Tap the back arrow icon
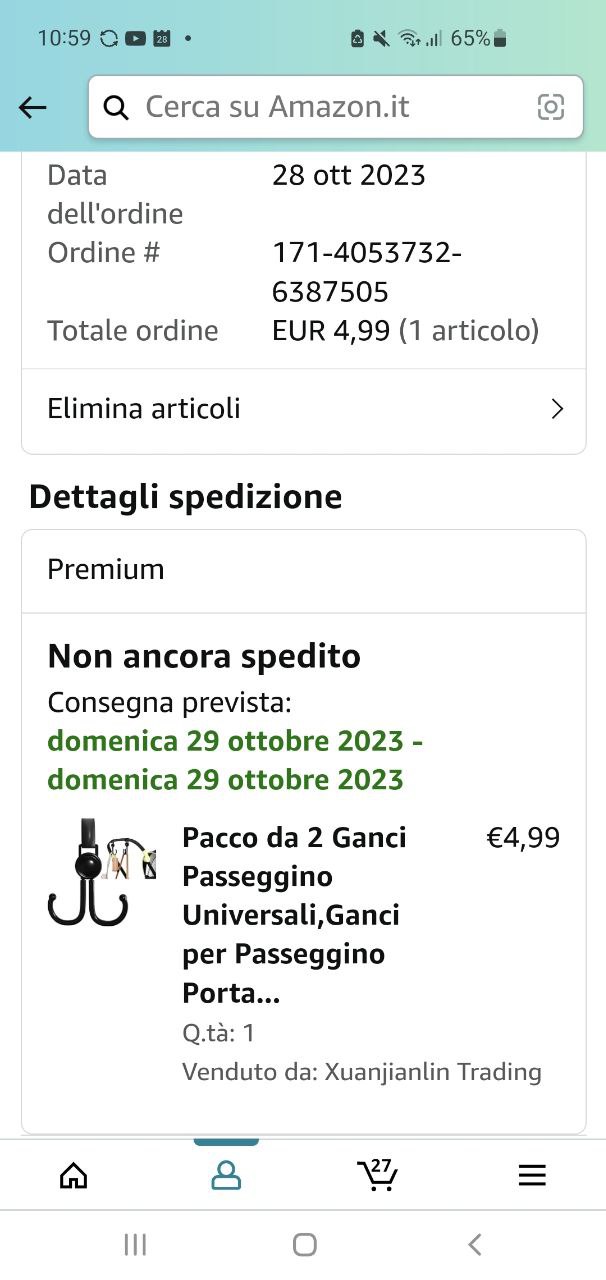 point(33,107)
